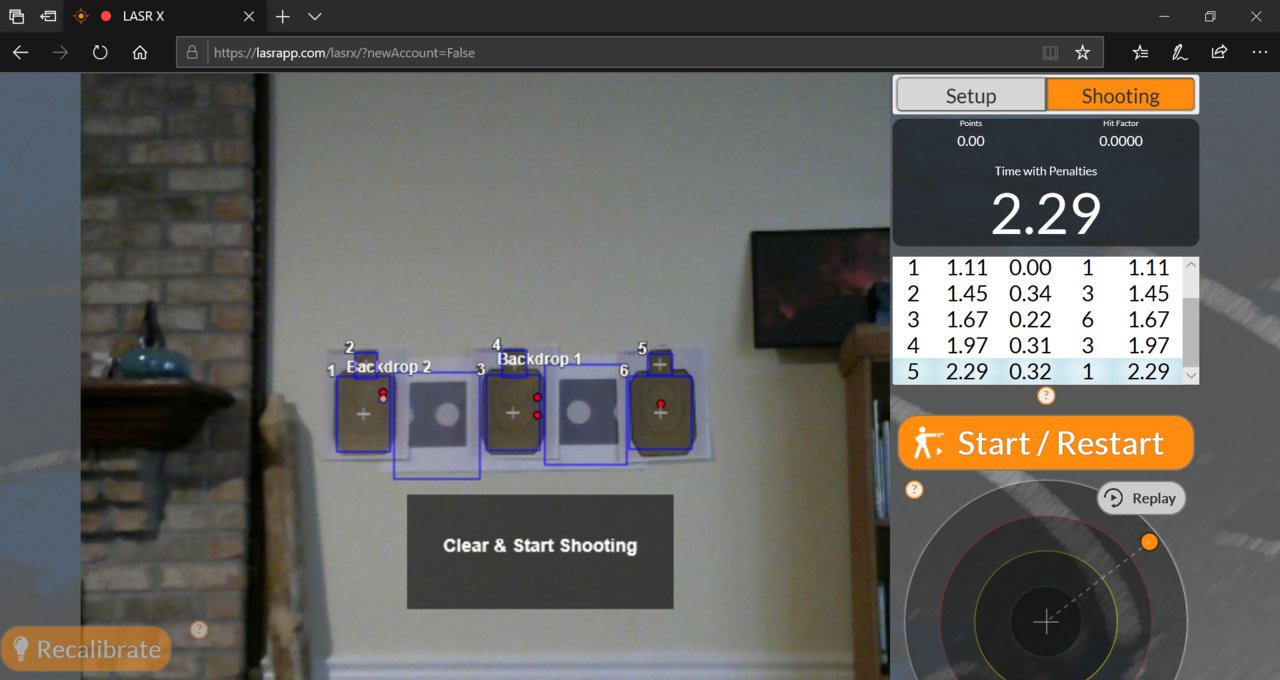
Task: Select target zone 3 in the camera view
Action: 513,411
